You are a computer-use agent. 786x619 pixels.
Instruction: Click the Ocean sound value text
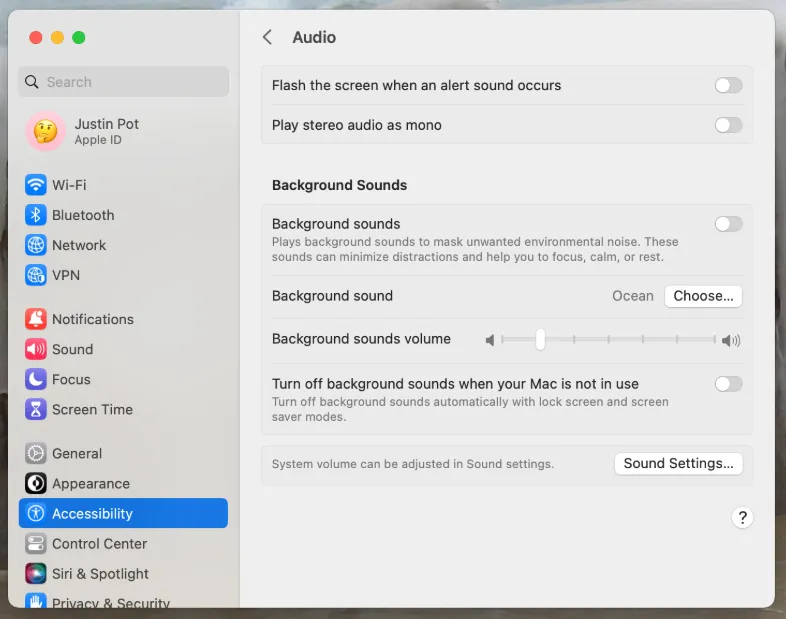(633, 296)
